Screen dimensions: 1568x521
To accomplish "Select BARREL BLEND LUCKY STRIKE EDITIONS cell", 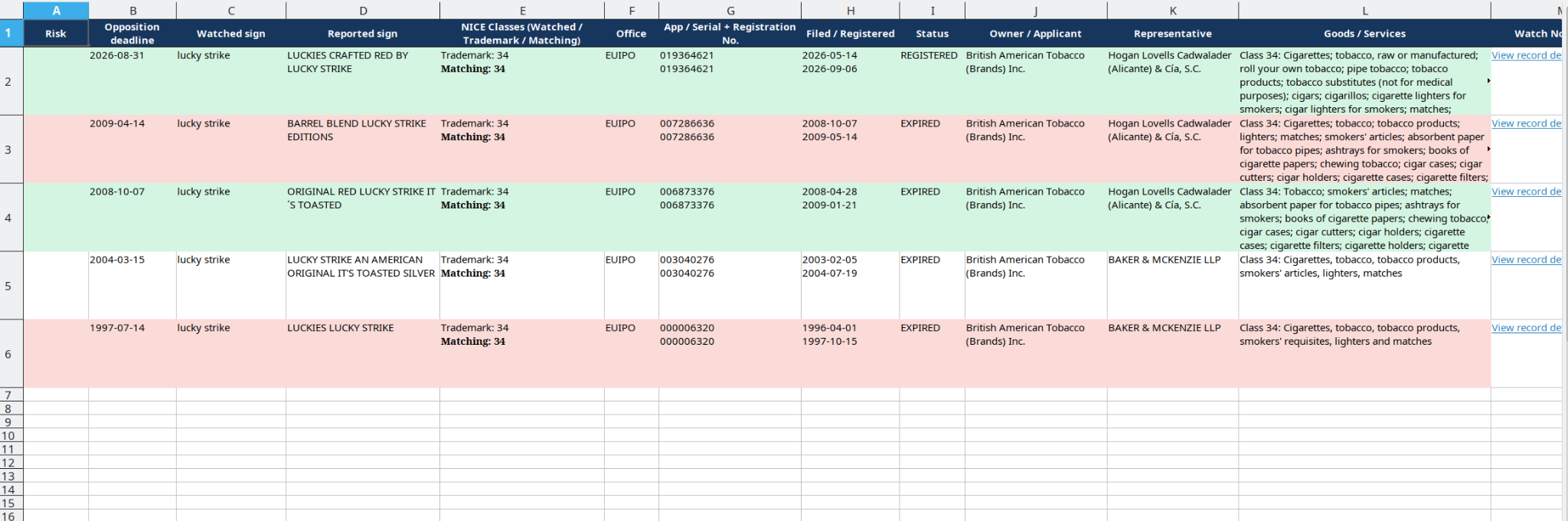I will (363, 149).
